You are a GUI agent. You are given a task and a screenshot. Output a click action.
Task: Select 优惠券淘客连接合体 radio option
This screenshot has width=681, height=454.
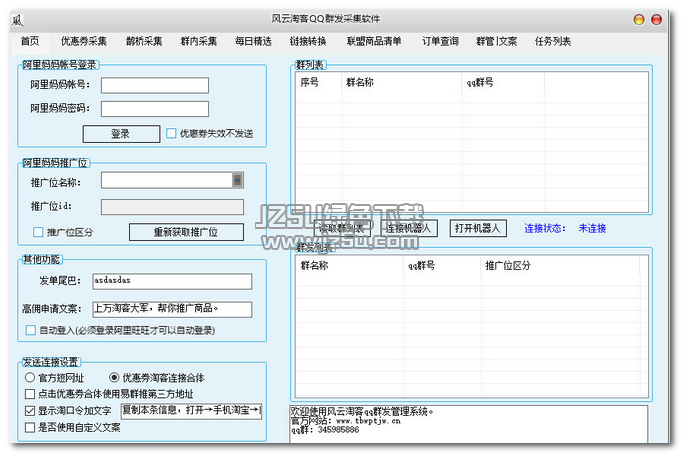(x=114, y=377)
